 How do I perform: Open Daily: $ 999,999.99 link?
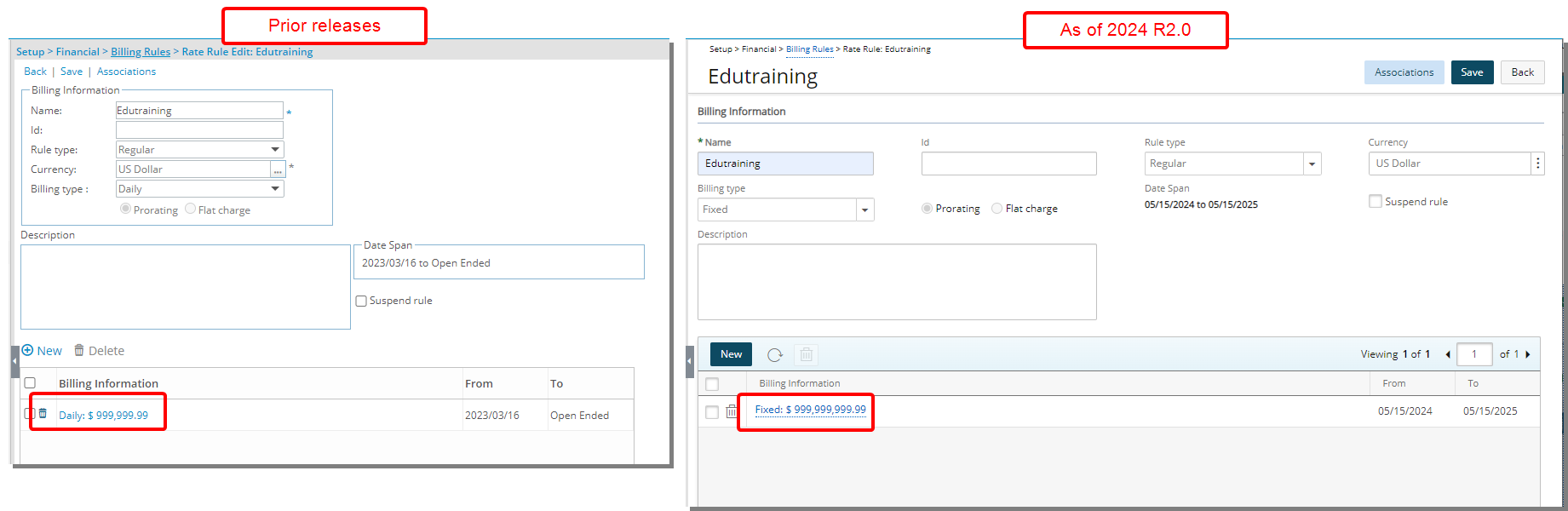click(103, 416)
